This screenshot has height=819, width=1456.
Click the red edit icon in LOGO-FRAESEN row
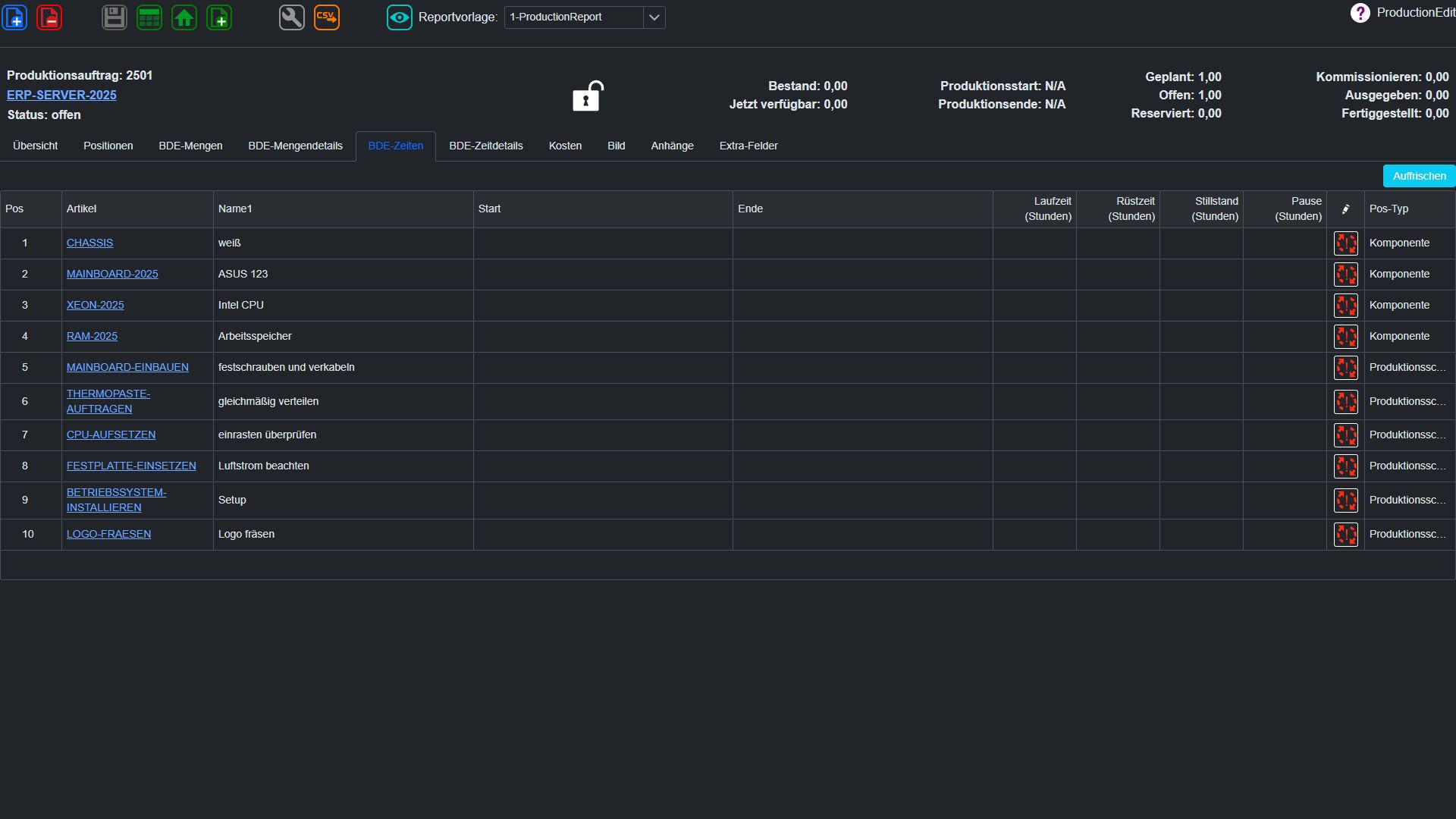(1346, 535)
